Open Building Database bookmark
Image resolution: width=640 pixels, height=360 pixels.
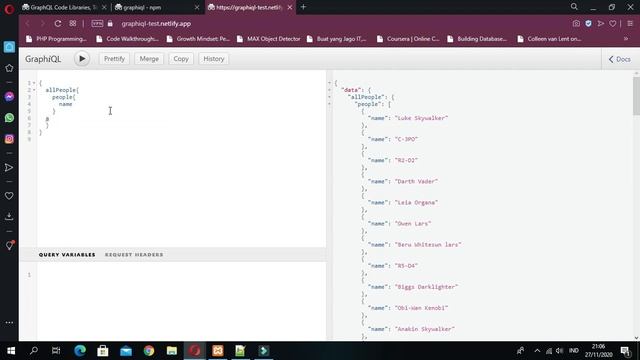pyautogui.click(x=477, y=39)
